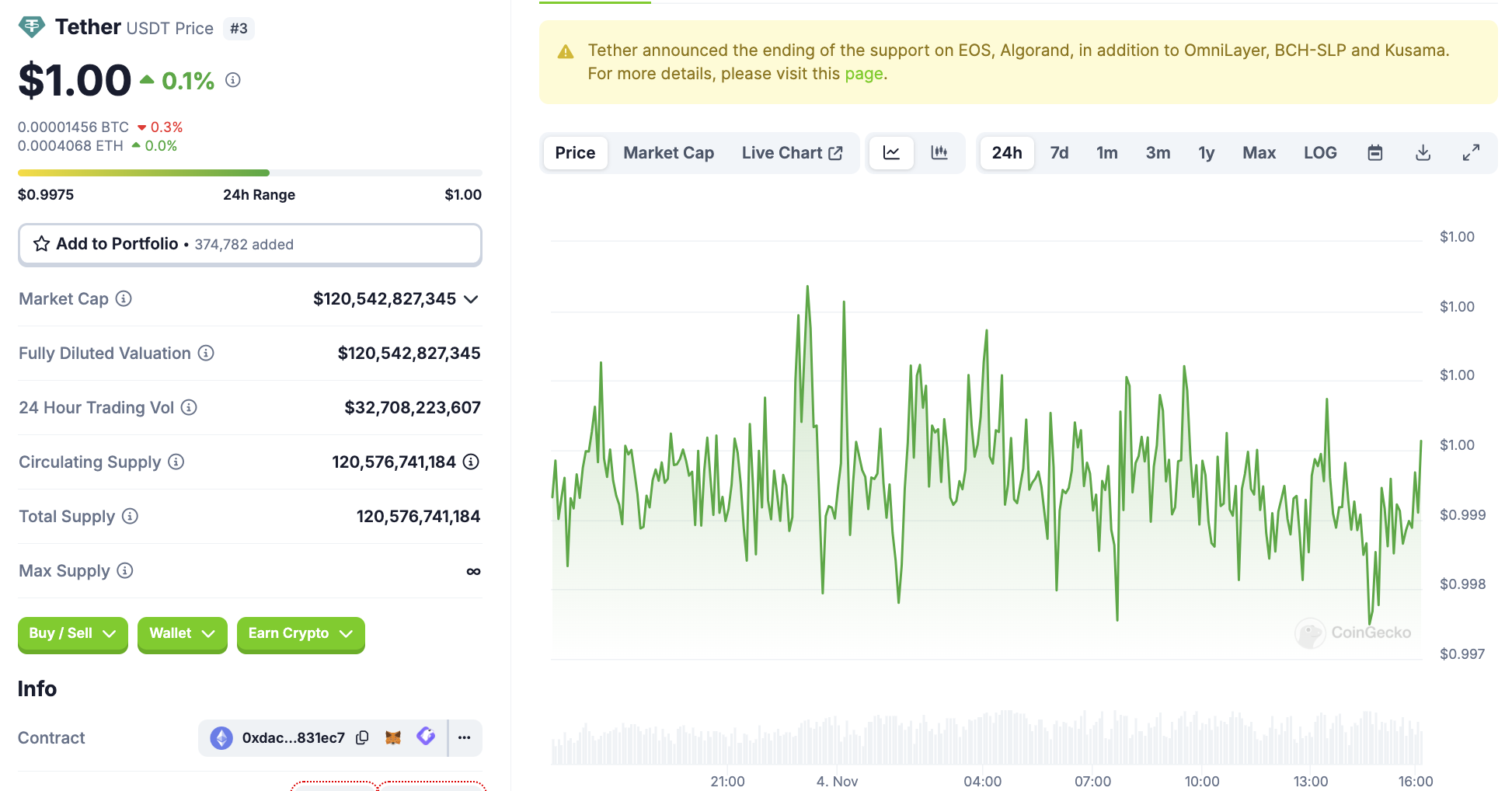Expand the Earn Crypto dropdown
The image size is (1512, 791).
pyautogui.click(x=300, y=634)
